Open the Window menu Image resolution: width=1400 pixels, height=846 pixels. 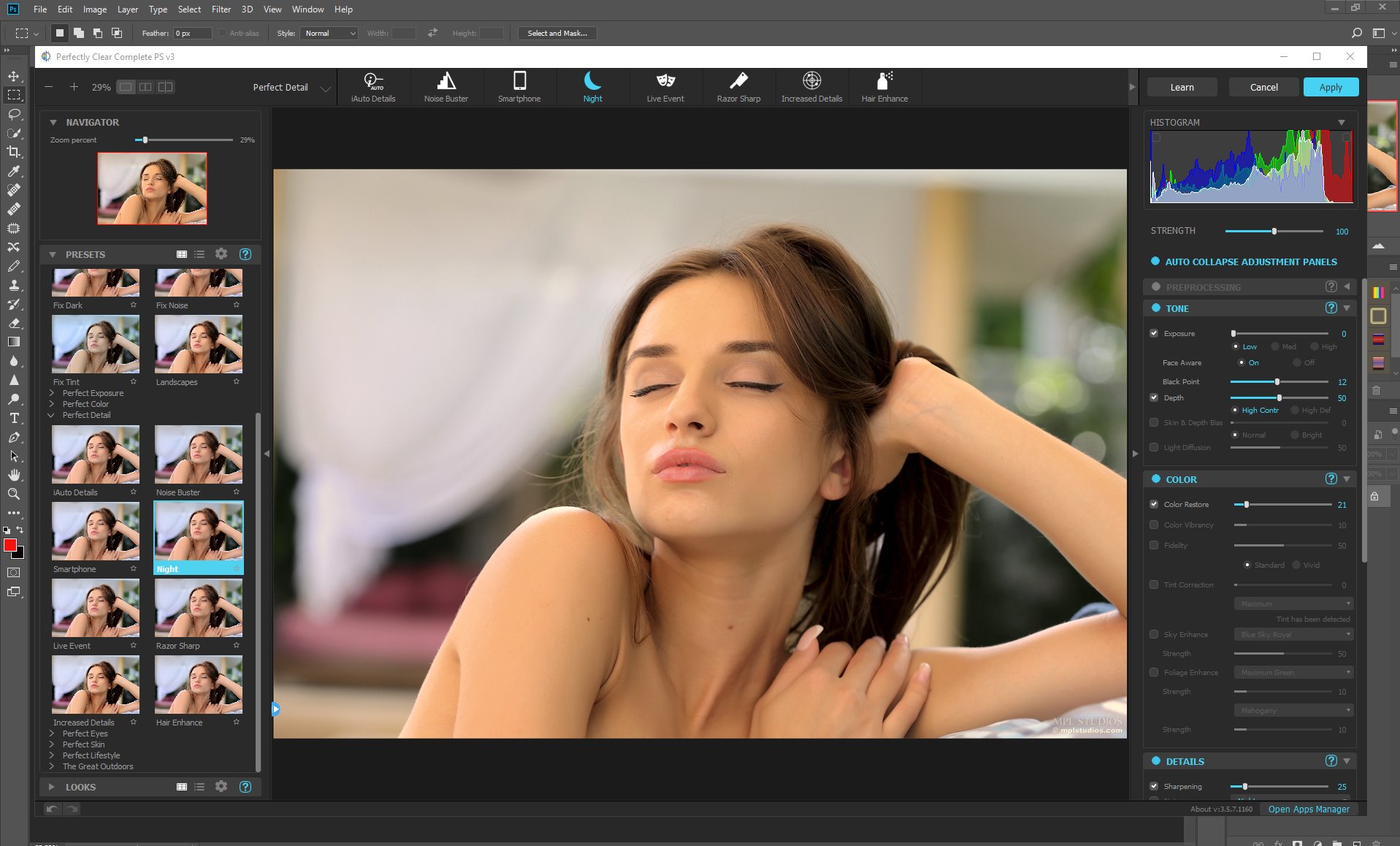[307, 9]
